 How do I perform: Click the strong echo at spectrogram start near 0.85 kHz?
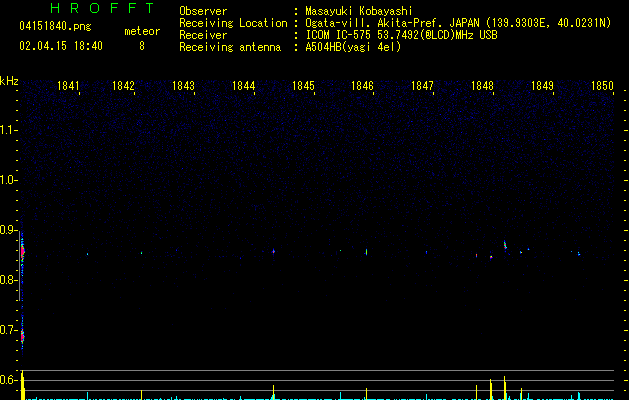tap(22, 252)
